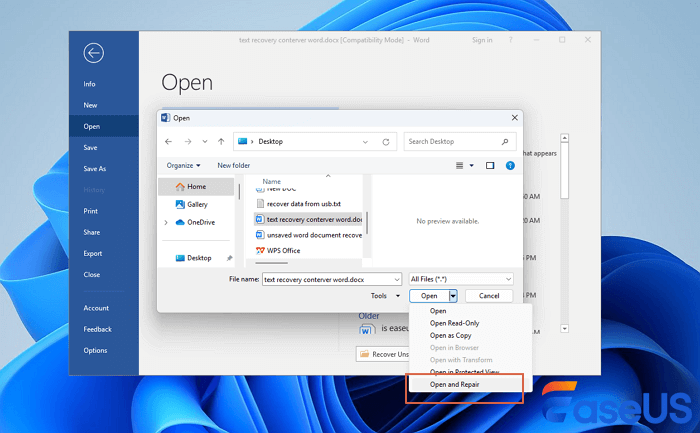The image size is (700, 433).
Task: Toggle the preview pane icon
Action: click(490, 165)
